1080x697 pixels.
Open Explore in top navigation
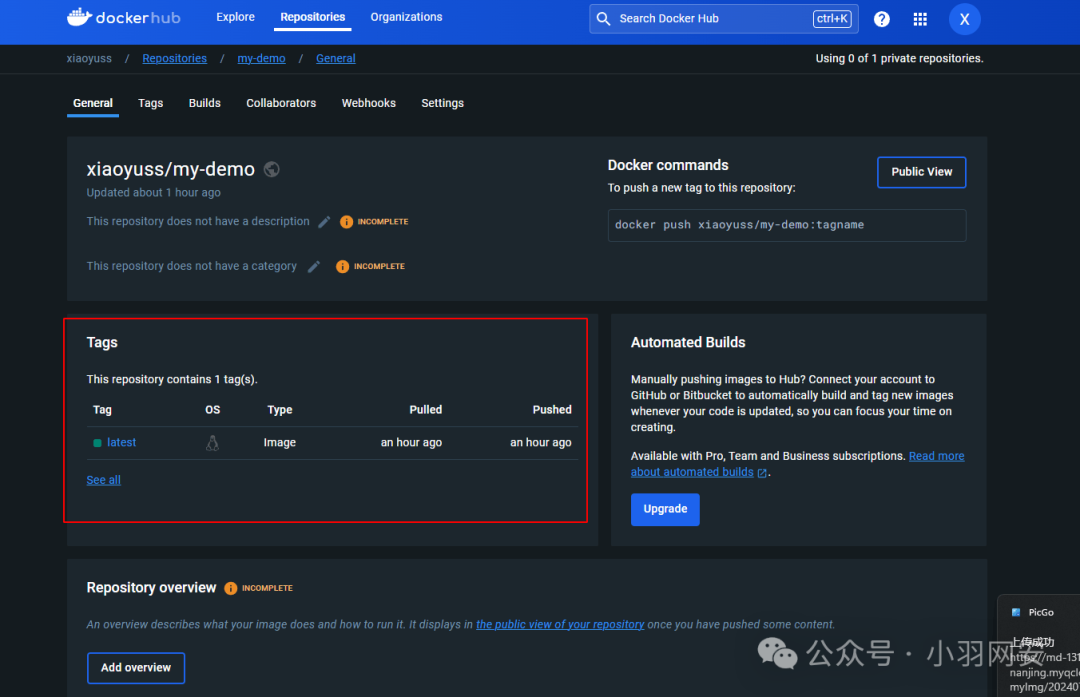236,17
